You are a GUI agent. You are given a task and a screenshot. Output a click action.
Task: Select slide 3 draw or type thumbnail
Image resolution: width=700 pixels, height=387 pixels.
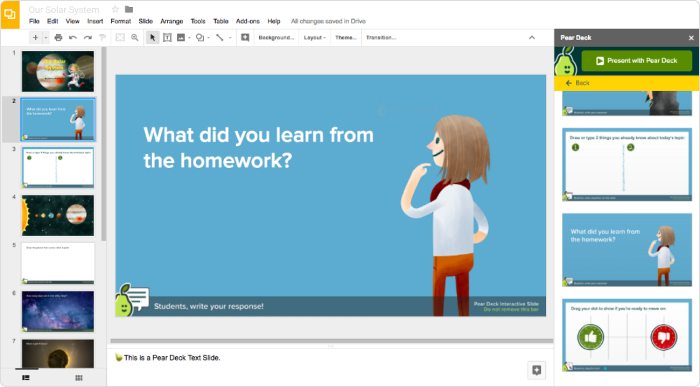click(x=58, y=167)
